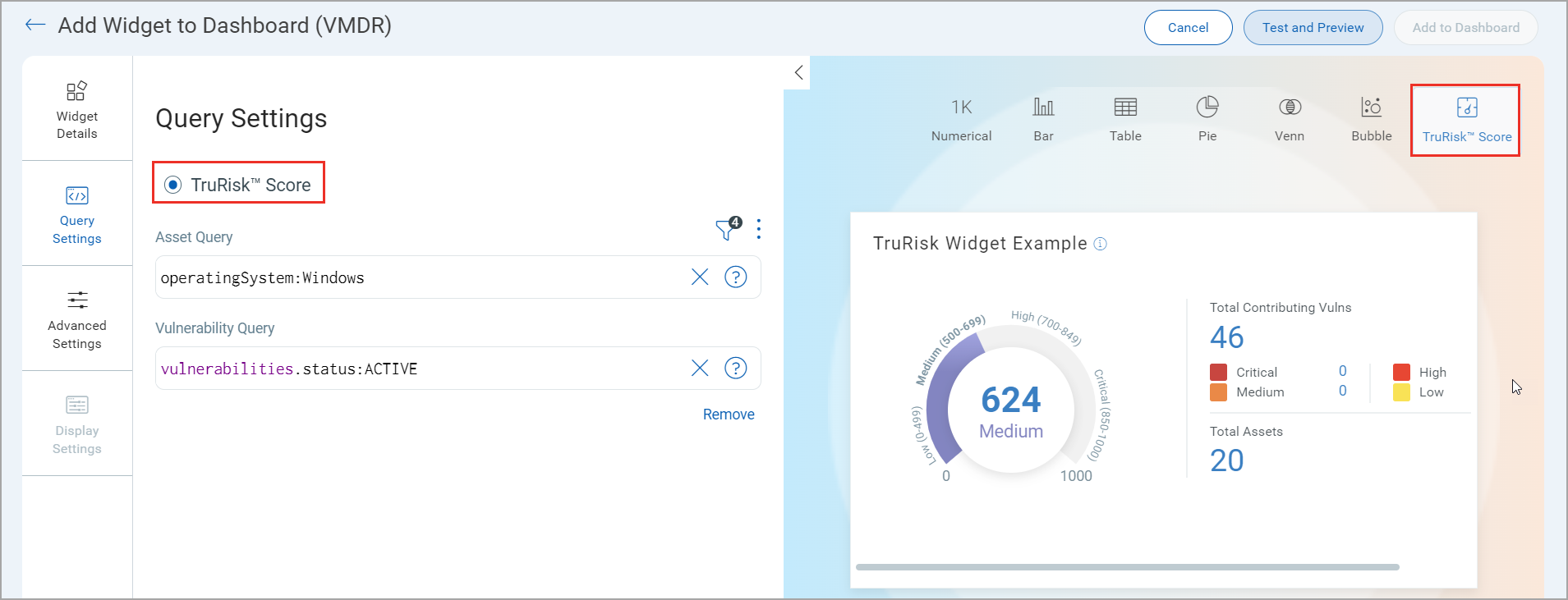Click the info icon beside TruRisk Widget Example
The image size is (1568, 600).
[1101, 244]
